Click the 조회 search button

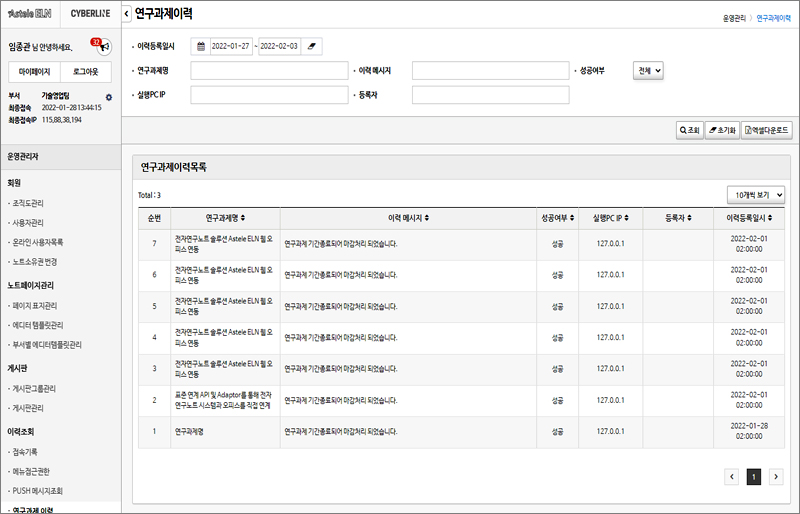pyautogui.click(x=689, y=130)
